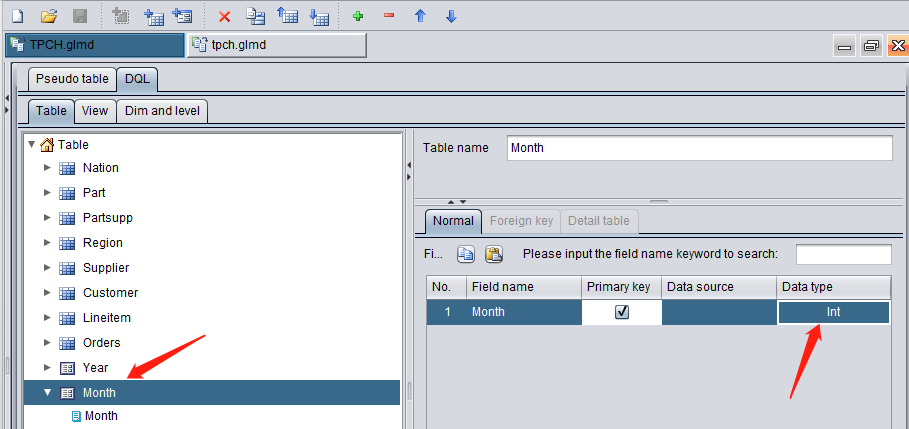Click the blue up arrow icon

[420, 16]
